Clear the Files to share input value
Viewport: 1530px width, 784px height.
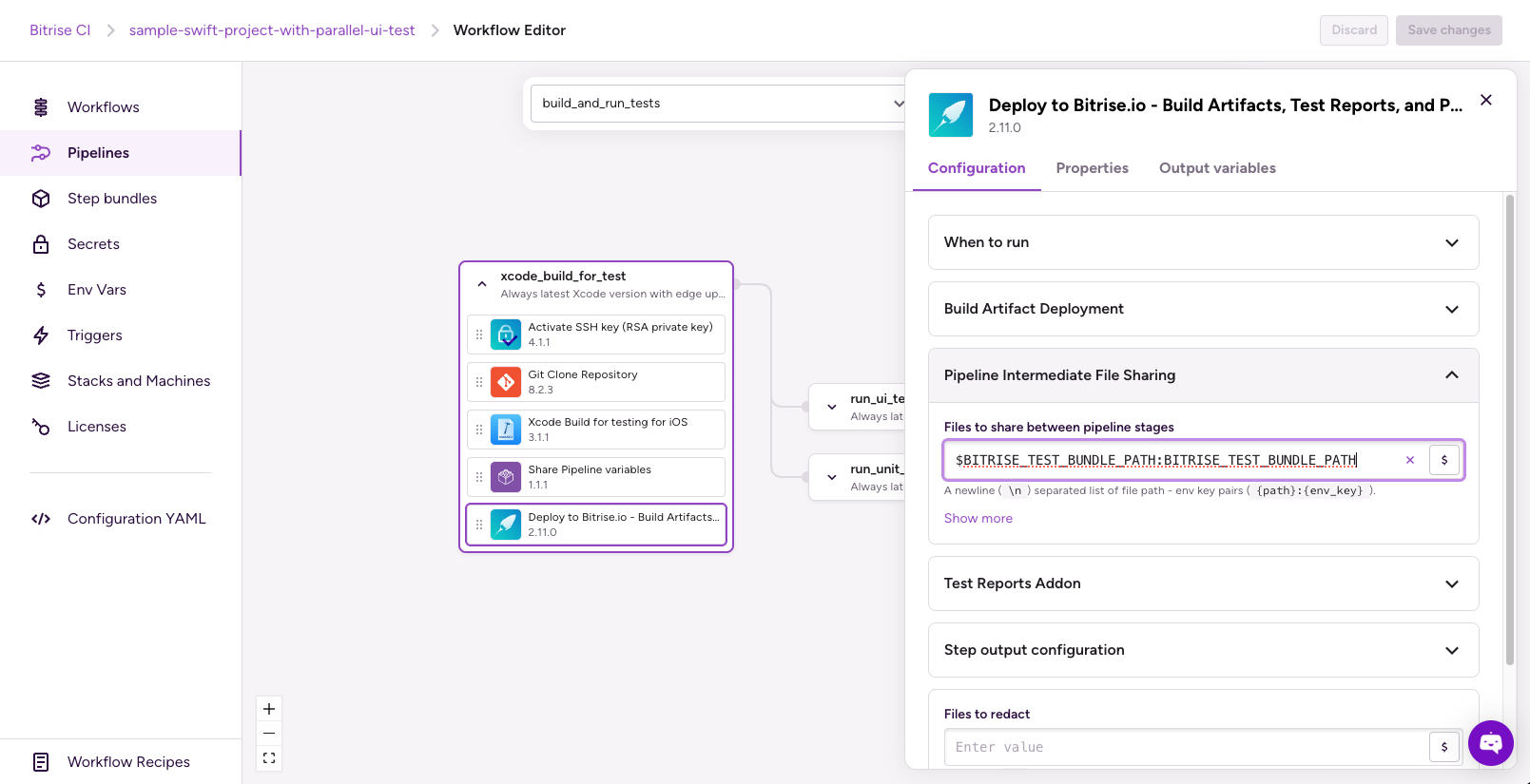[1410, 460]
